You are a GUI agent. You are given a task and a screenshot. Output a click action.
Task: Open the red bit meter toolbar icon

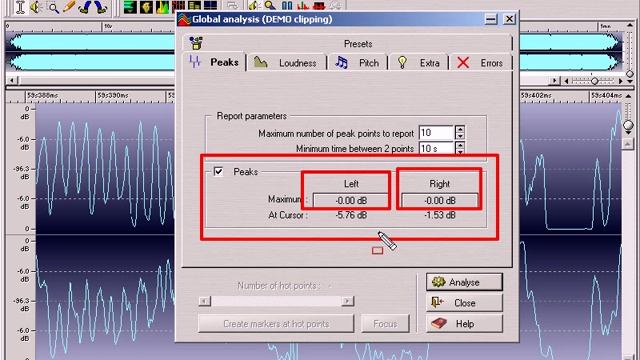(x=178, y=6)
